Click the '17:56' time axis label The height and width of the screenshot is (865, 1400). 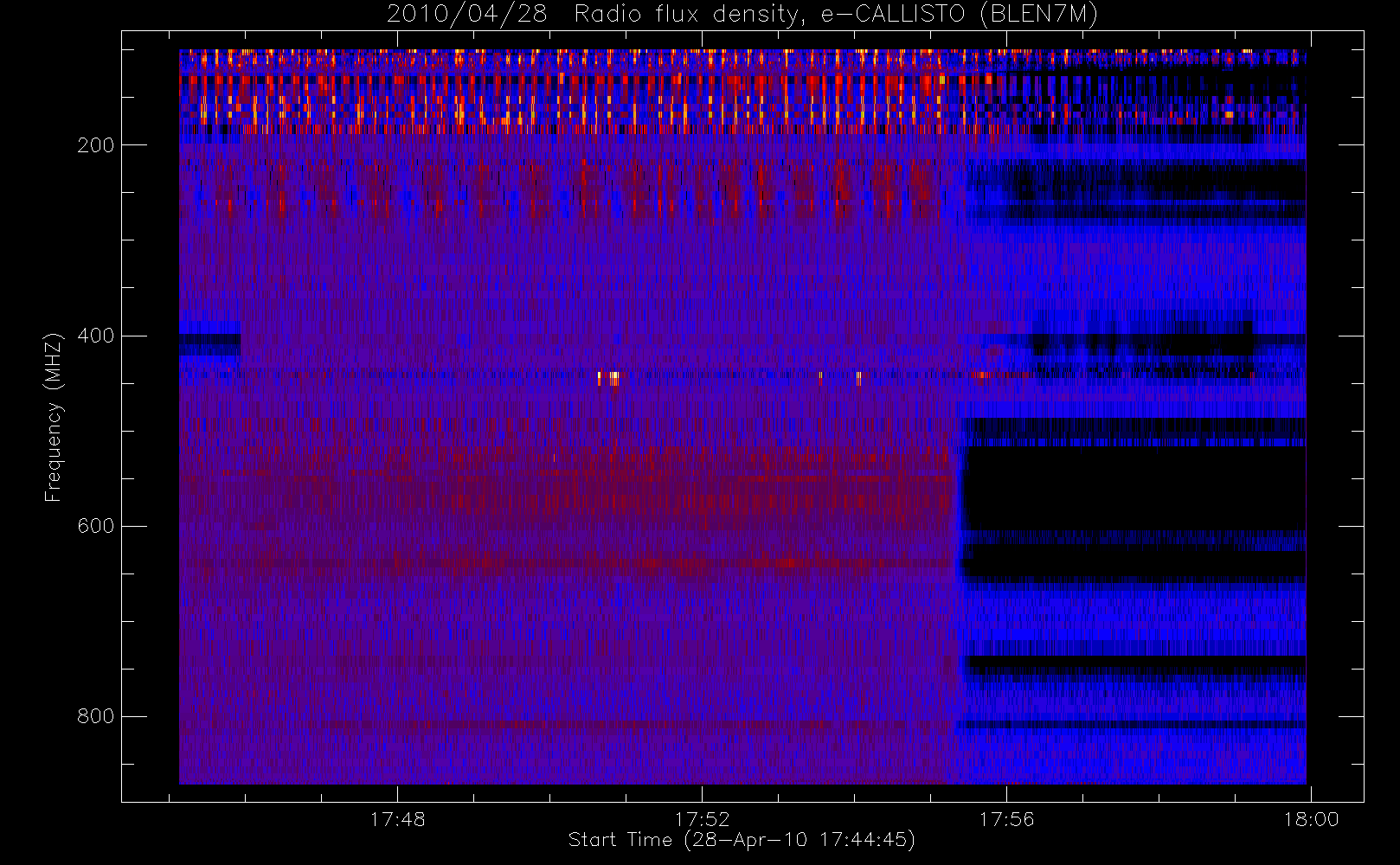click(1006, 819)
